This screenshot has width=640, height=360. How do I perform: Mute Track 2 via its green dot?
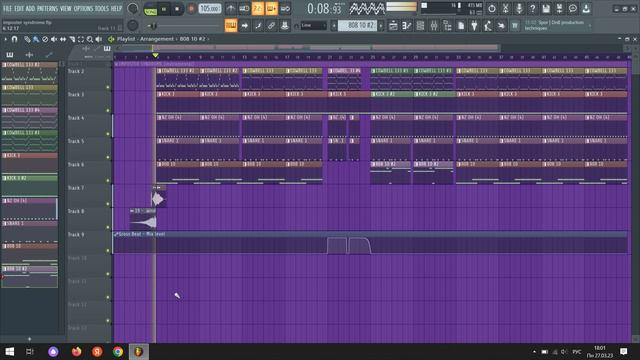(108, 87)
